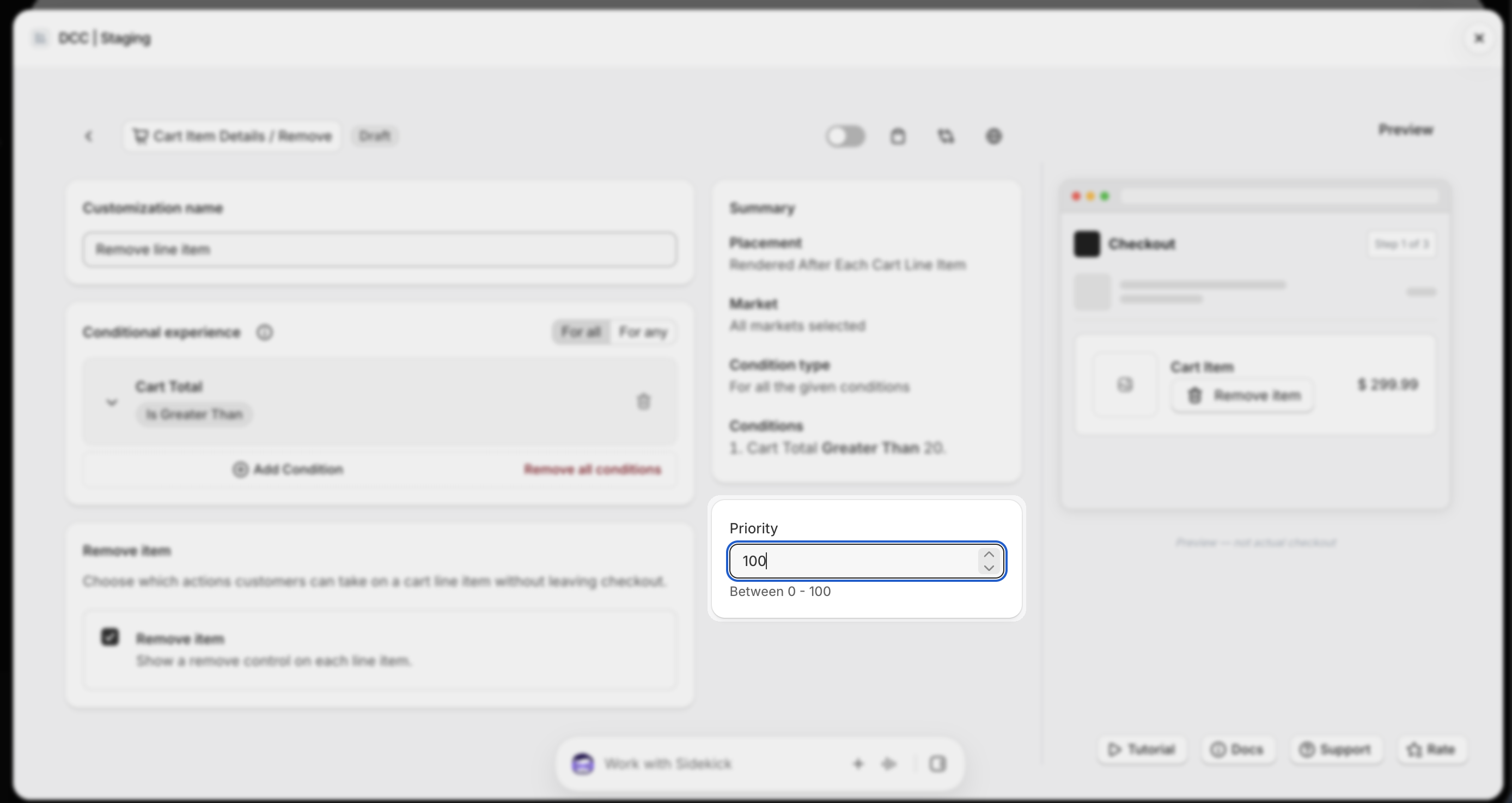Image resolution: width=1512 pixels, height=803 pixels.
Task: Click Add Condition button
Action: [288, 470]
